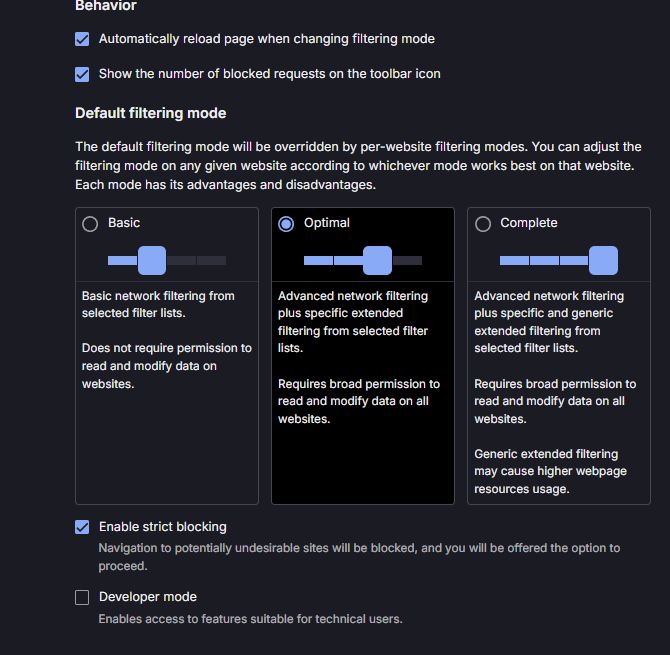Select the Basic filtering mode radio button
This screenshot has width=670, height=655.
click(90, 224)
